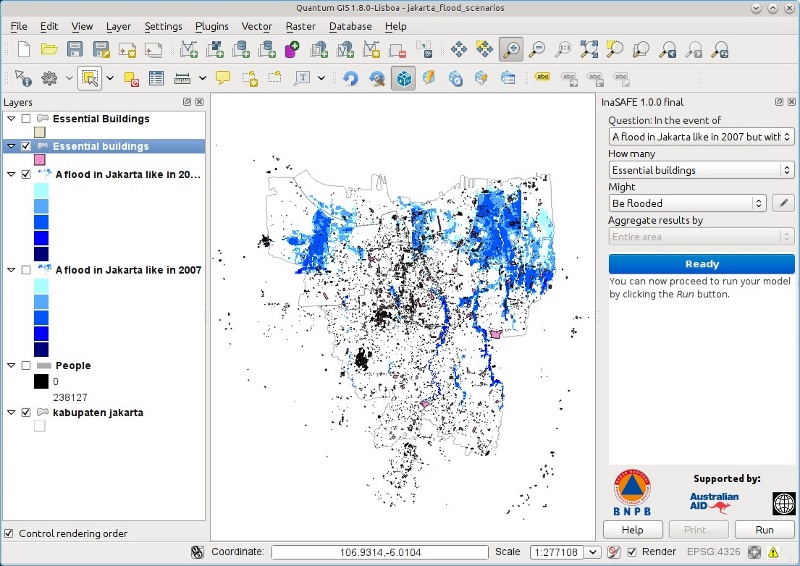Click the pink Essential buildings symbol swatch

point(40,160)
